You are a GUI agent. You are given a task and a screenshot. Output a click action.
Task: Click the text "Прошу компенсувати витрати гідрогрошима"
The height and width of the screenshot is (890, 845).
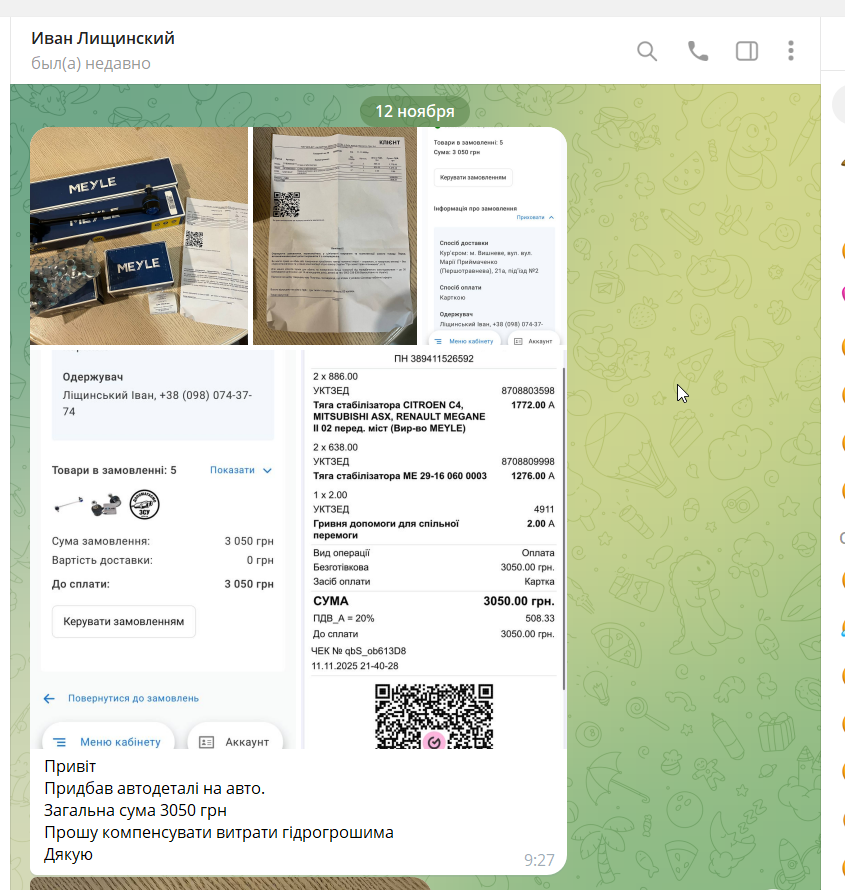(219, 832)
